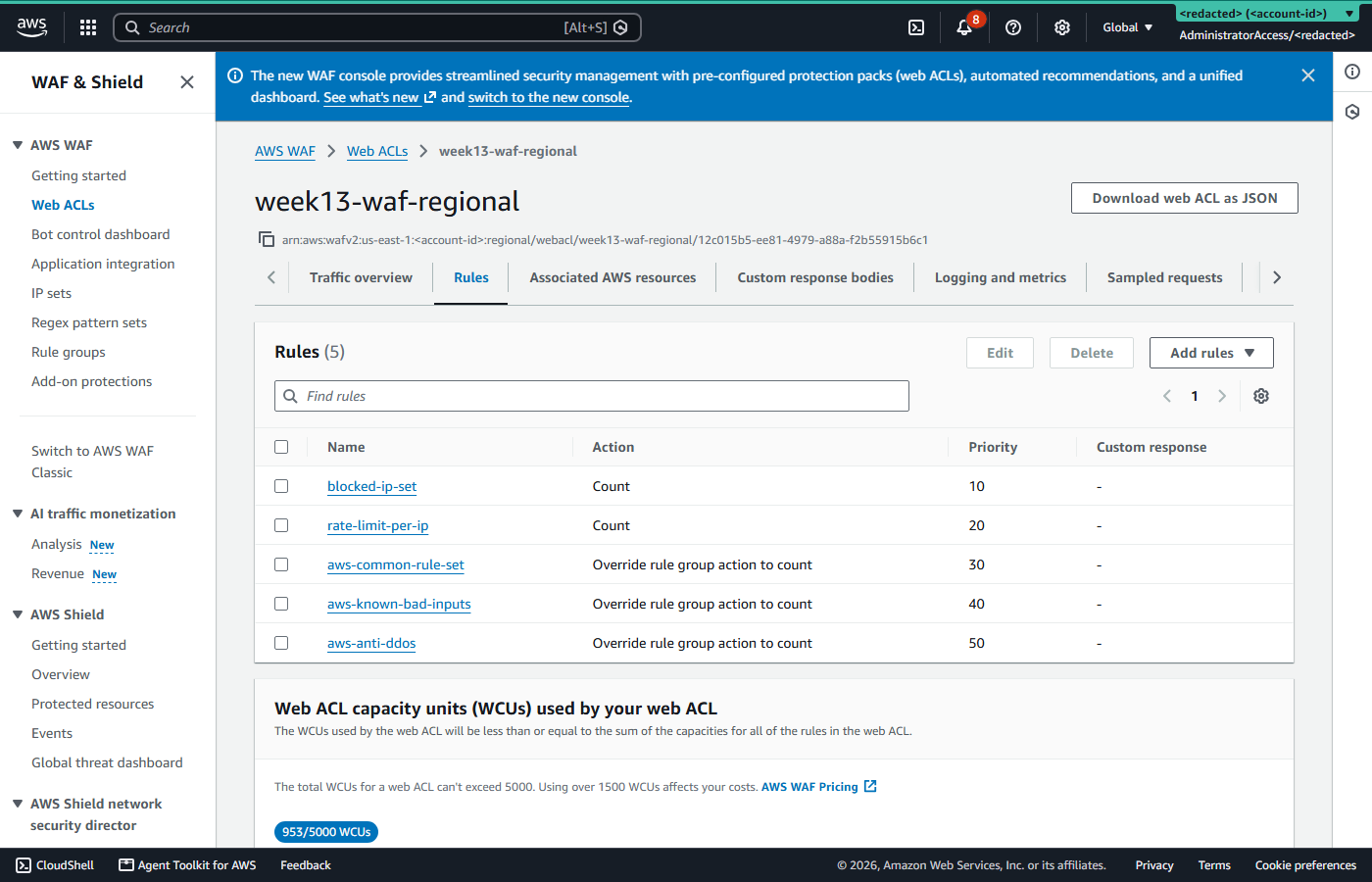Go to Web ACLs breadcrumb

377,151
